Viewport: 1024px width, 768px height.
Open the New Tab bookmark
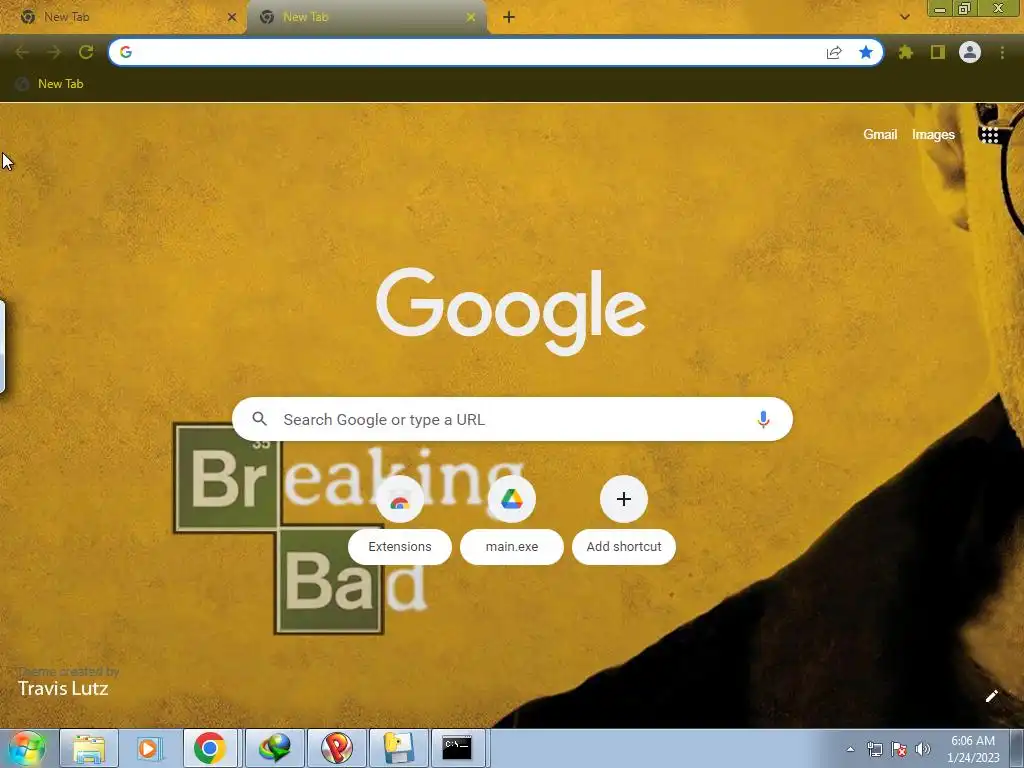point(50,84)
